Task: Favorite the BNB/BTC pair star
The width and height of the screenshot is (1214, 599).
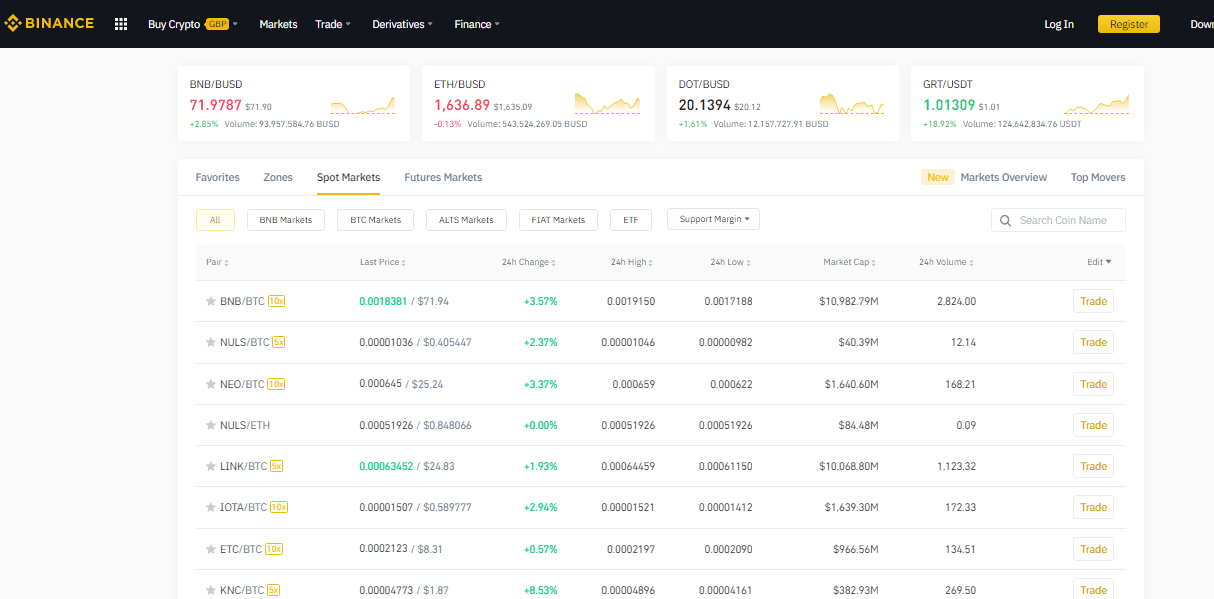Action: click(x=210, y=301)
